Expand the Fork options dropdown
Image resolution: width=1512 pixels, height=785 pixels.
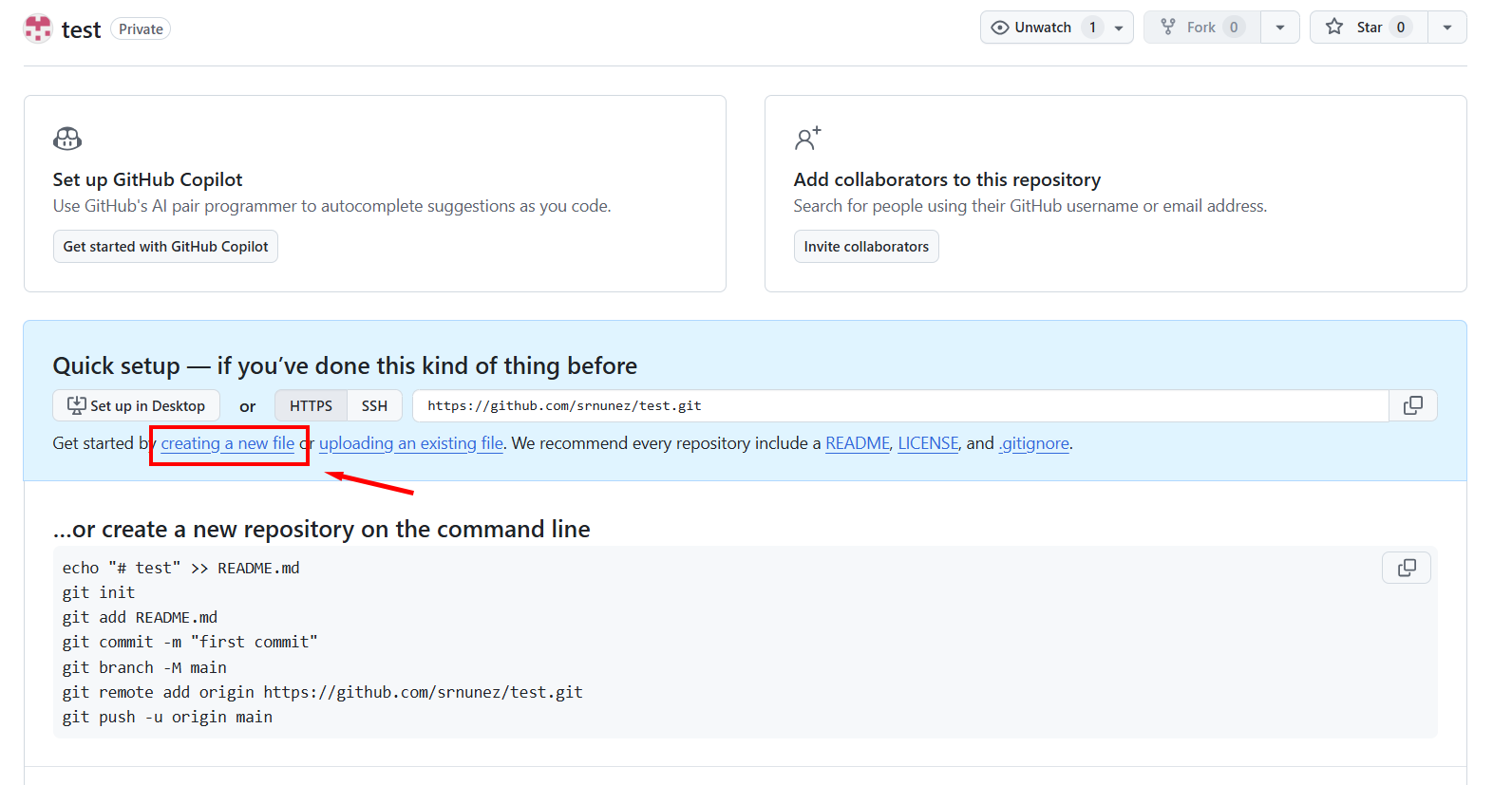tap(1280, 28)
